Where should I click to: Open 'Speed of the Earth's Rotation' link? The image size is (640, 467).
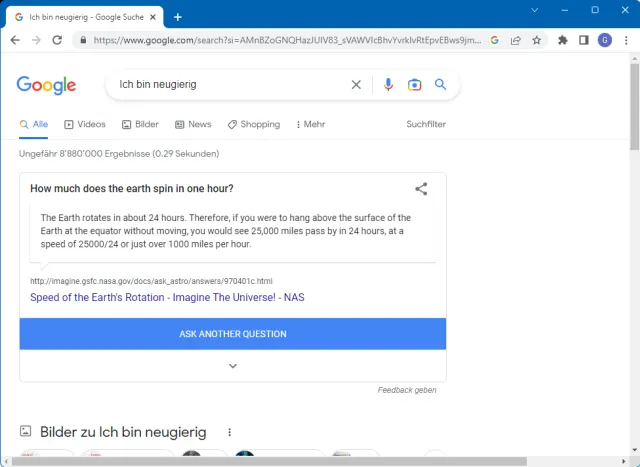[167, 297]
